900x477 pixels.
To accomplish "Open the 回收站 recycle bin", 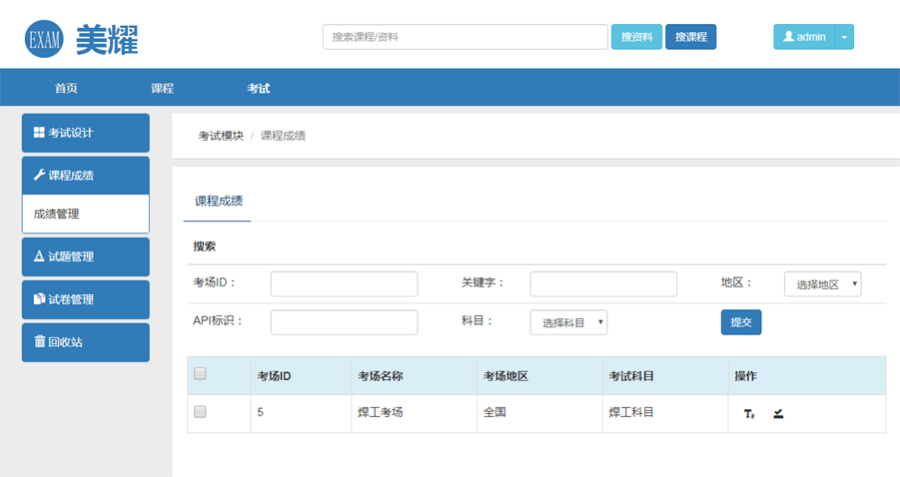I will pos(85,342).
